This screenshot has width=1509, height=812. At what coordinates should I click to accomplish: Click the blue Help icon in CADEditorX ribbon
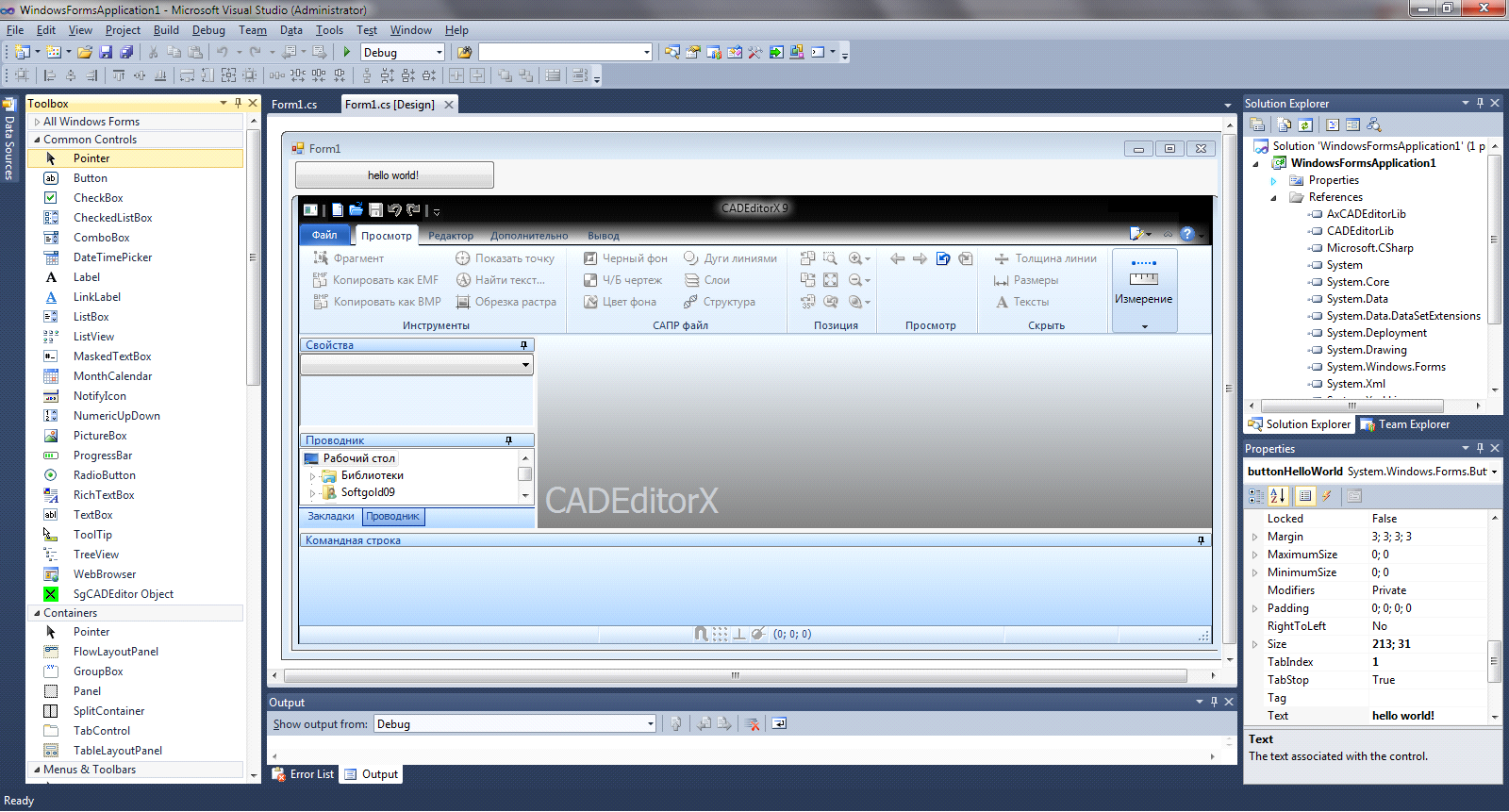coord(1187,234)
